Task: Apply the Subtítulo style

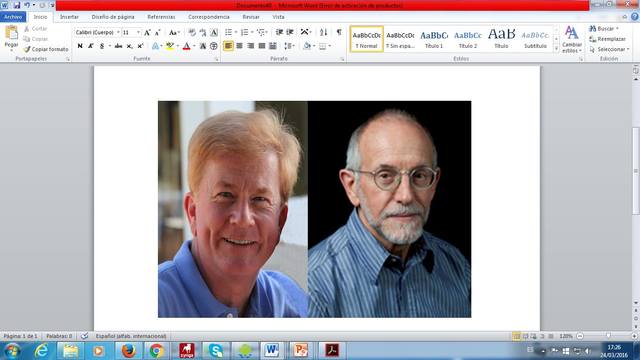Action: 535,39
